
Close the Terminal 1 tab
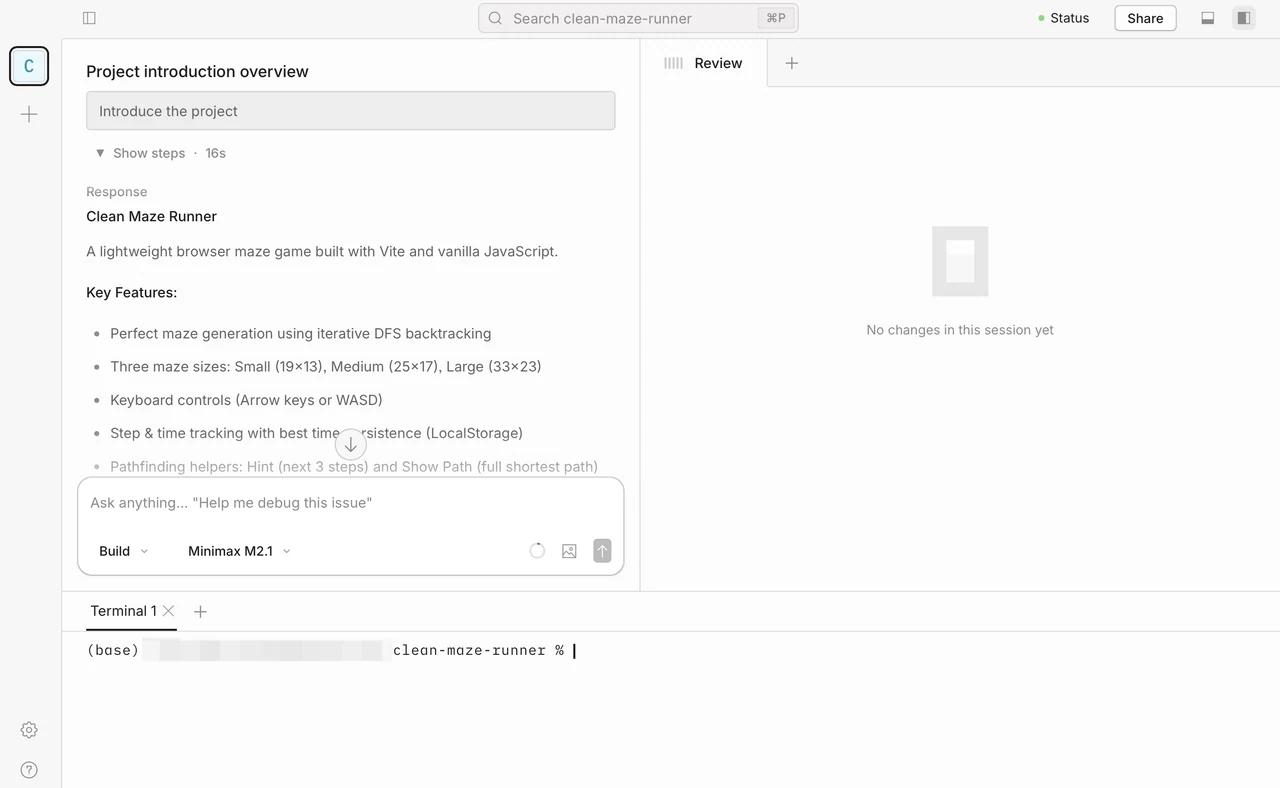coord(169,611)
